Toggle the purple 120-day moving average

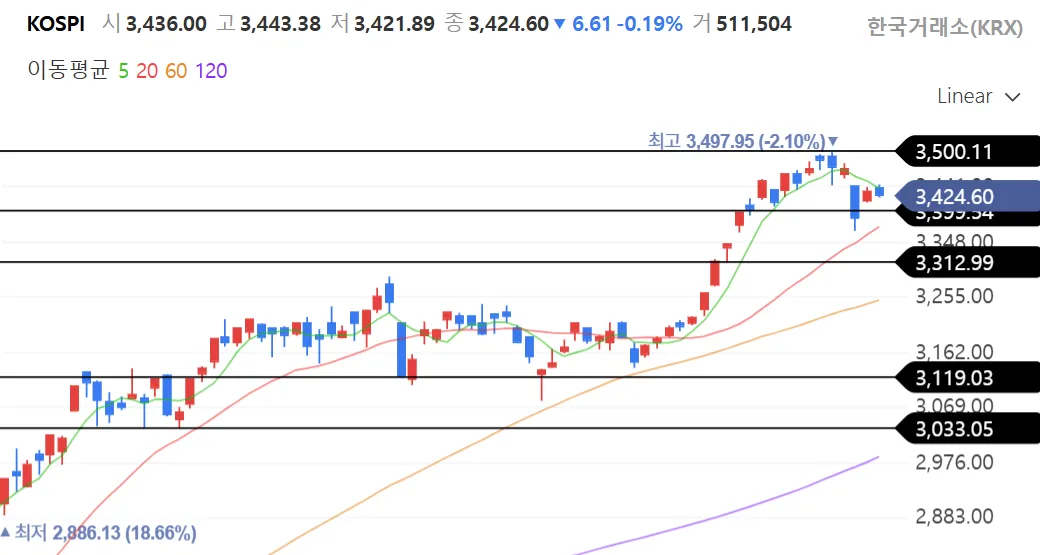click(211, 71)
